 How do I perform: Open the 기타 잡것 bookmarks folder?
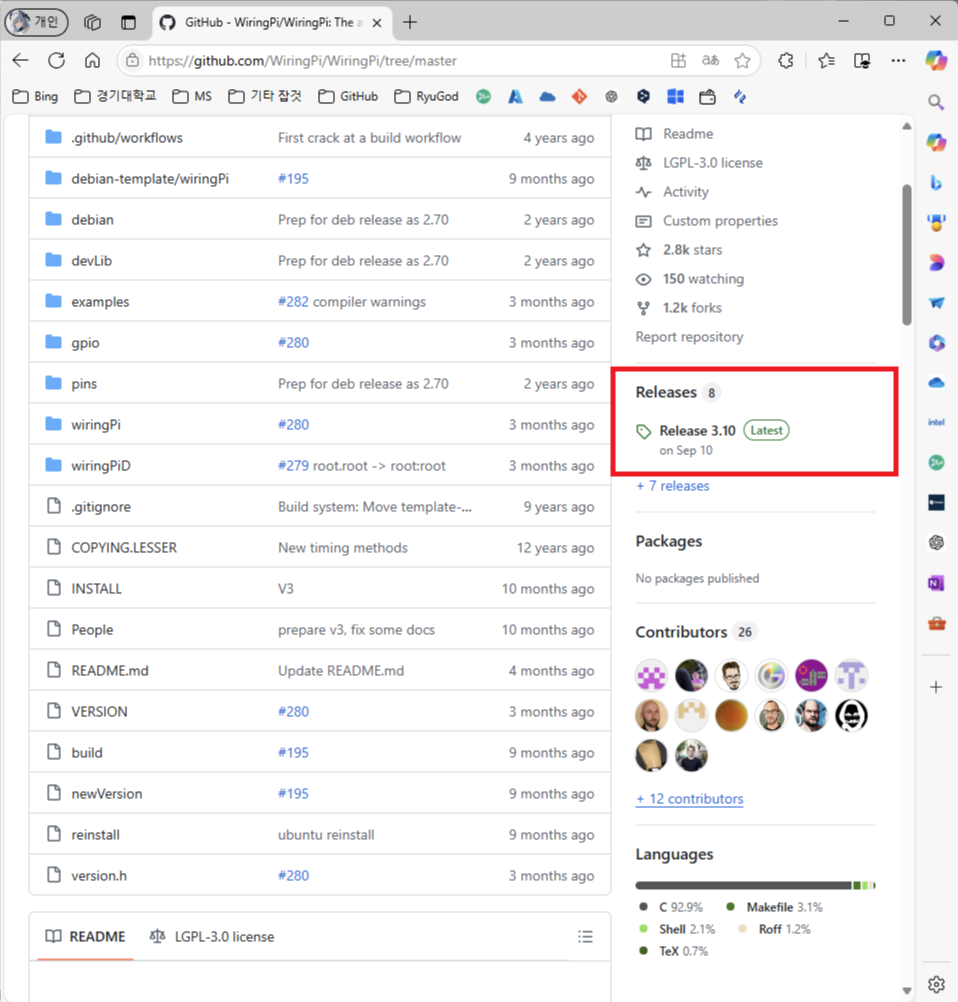(x=265, y=96)
